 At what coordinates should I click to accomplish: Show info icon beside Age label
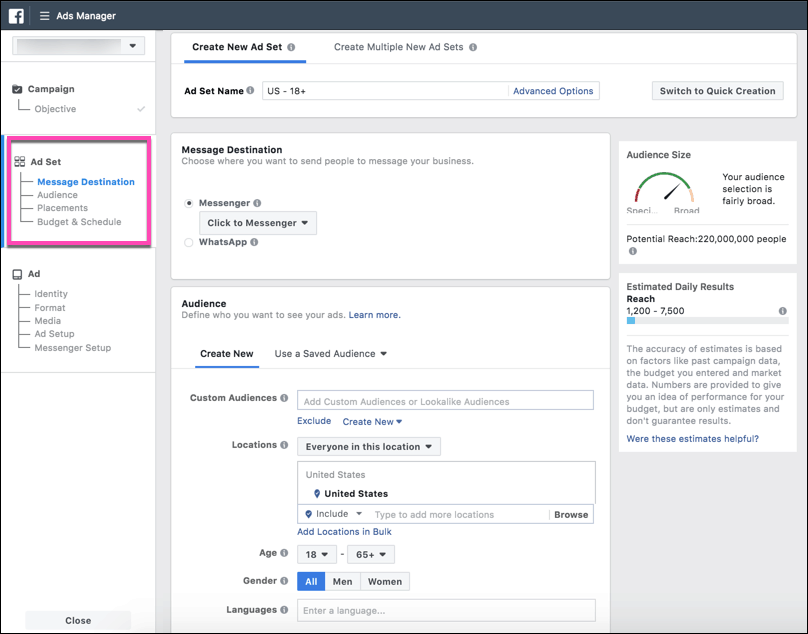[284, 553]
